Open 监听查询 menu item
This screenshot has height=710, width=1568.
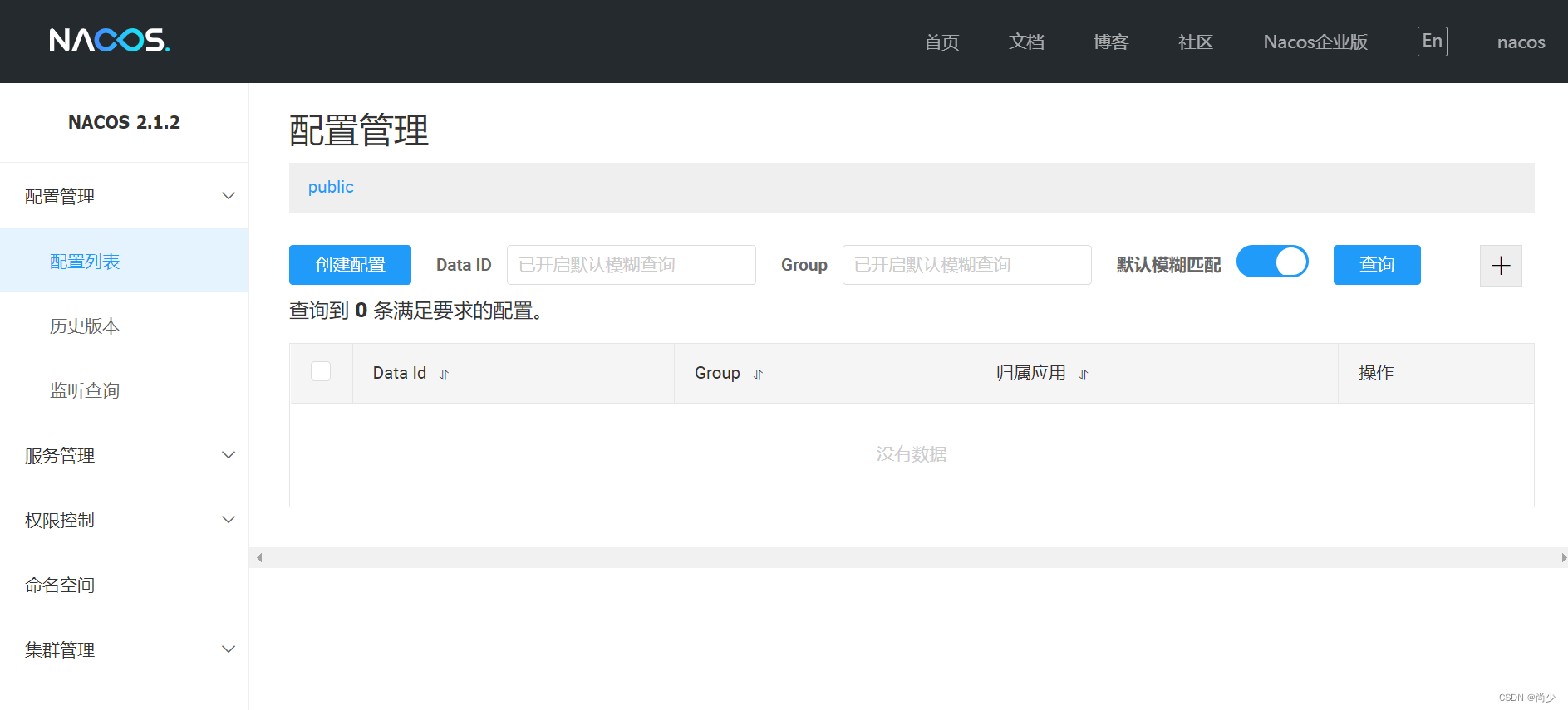(125, 390)
